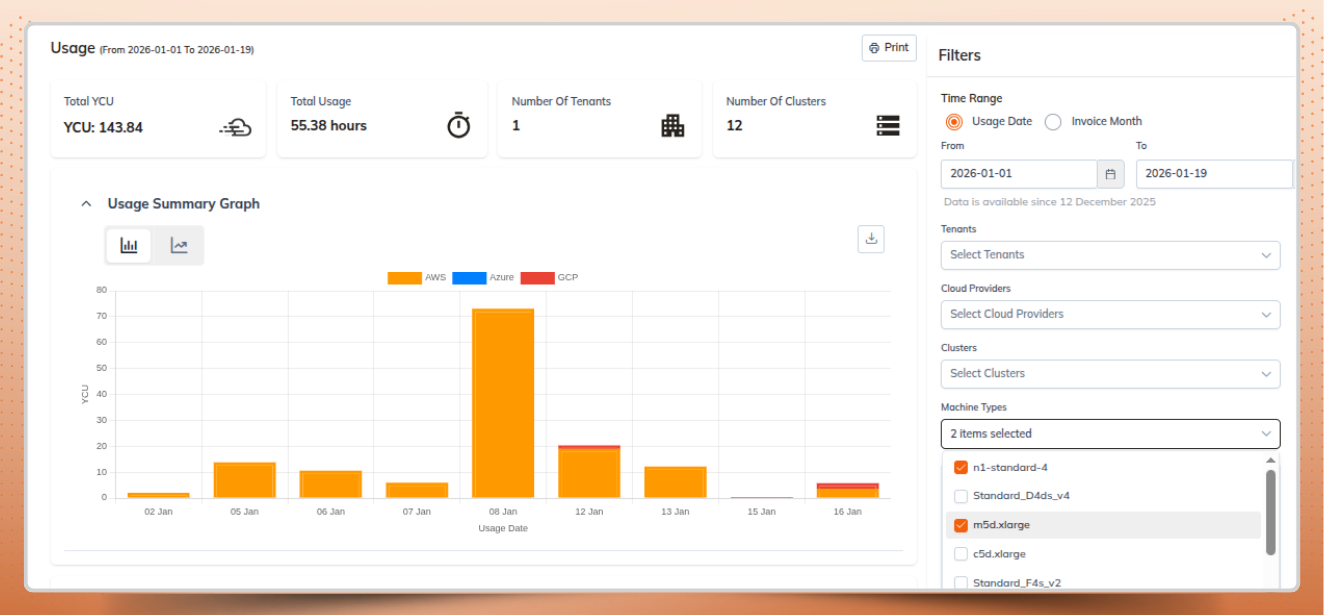This screenshot has height=615, width=1324.
Task: Click the Print button
Action: point(889,48)
